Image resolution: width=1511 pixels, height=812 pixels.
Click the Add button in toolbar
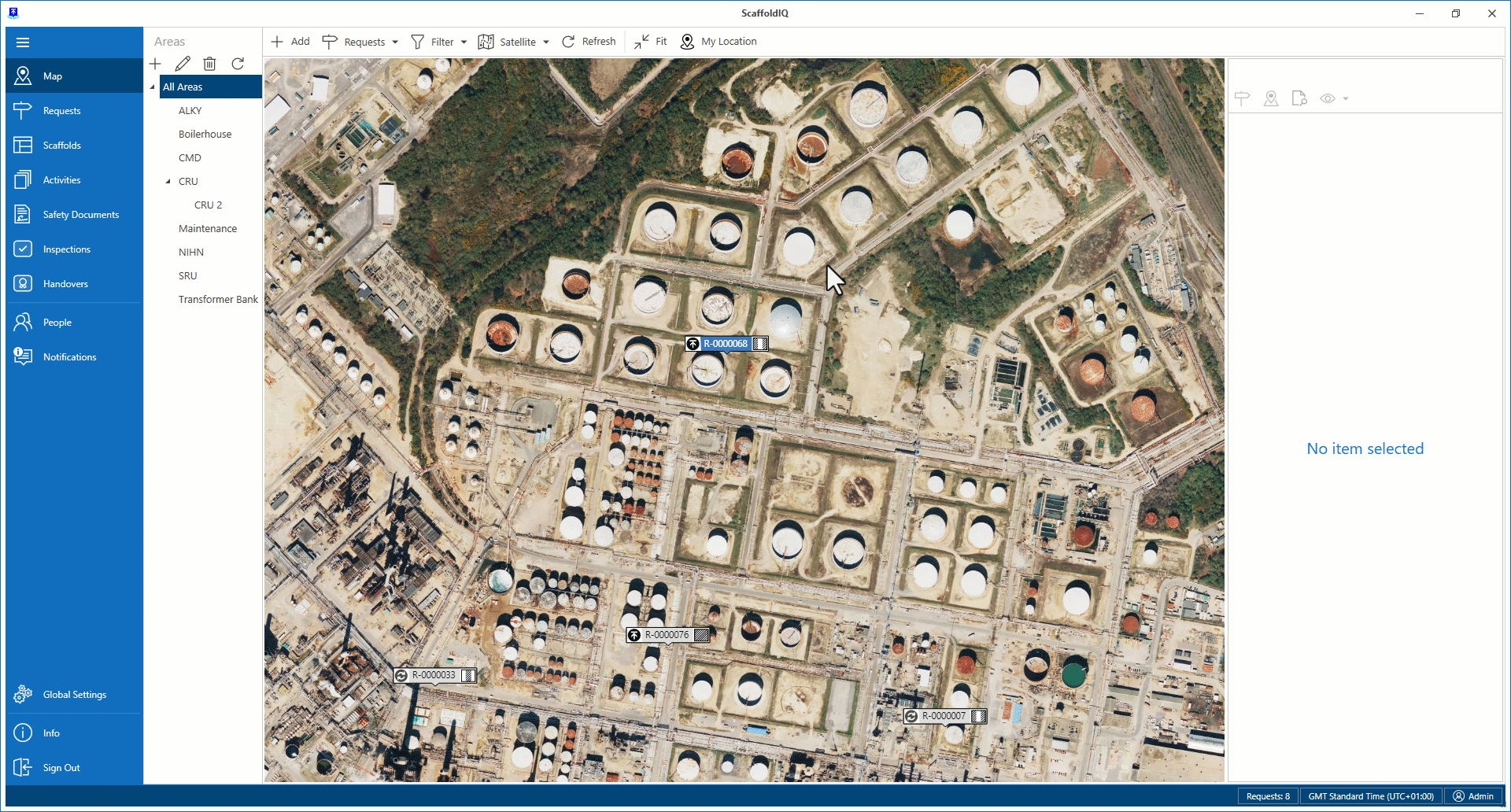[290, 42]
